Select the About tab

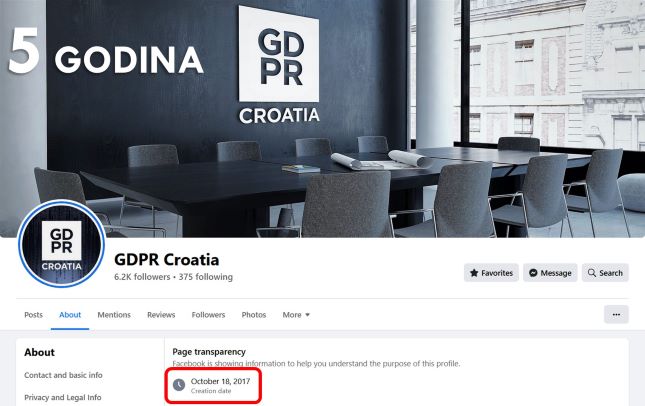coord(70,315)
